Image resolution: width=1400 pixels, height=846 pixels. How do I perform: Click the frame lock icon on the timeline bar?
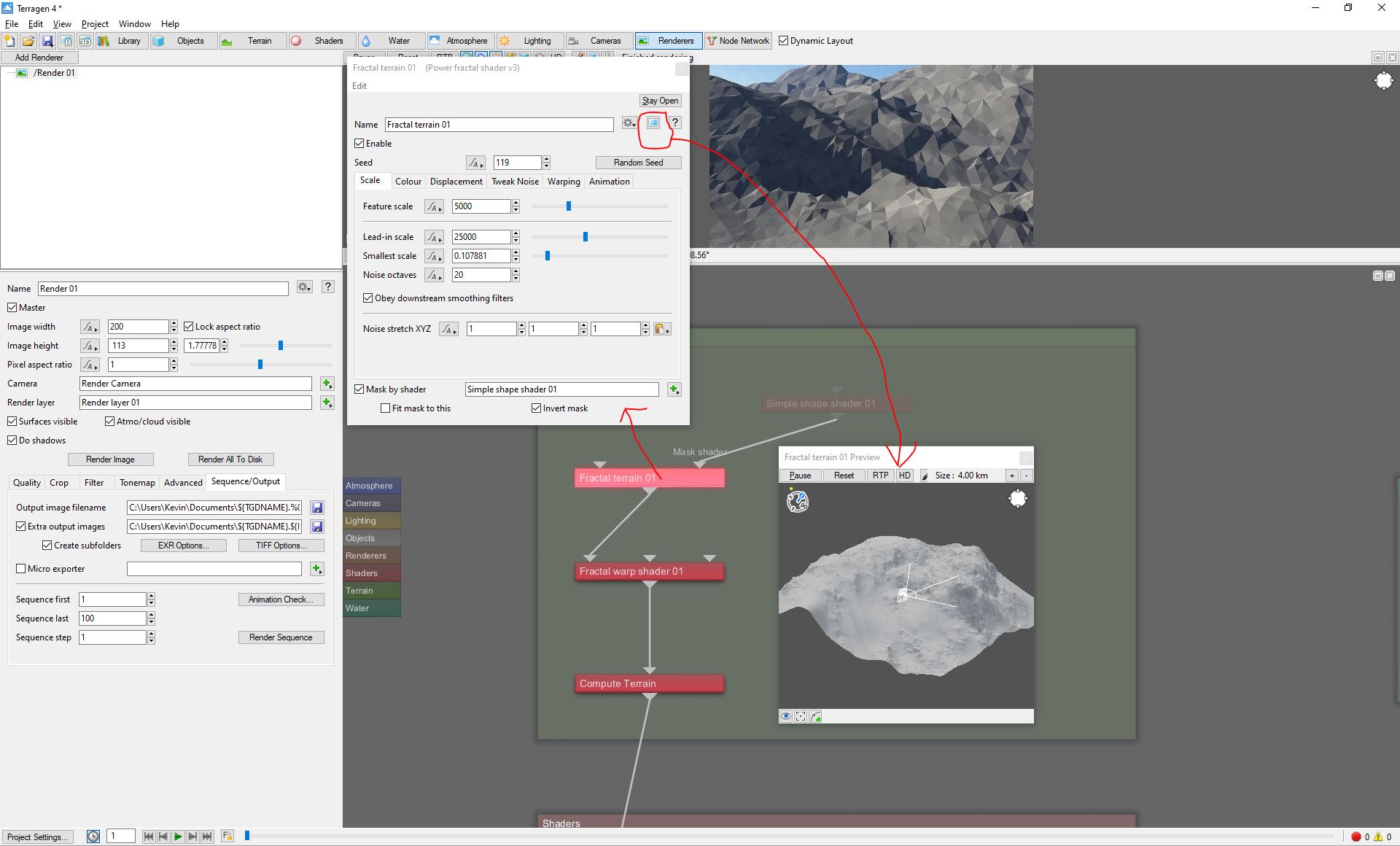[x=227, y=837]
